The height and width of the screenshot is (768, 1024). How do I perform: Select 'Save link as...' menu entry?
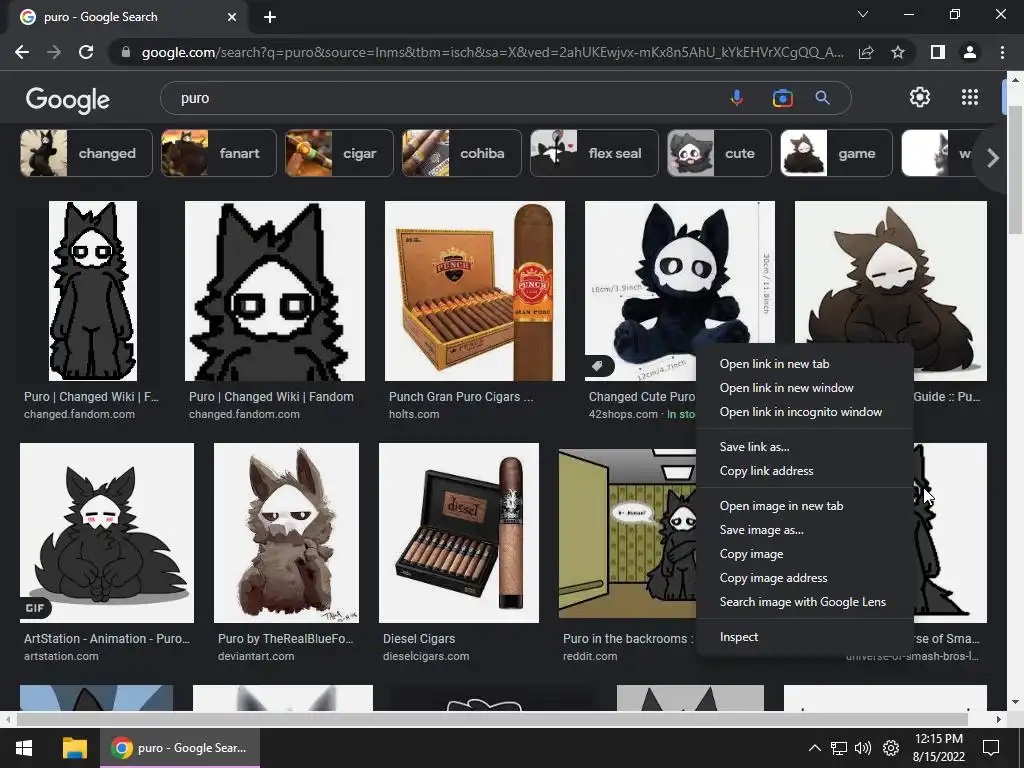pyautogui.click(x=805, y=447)
